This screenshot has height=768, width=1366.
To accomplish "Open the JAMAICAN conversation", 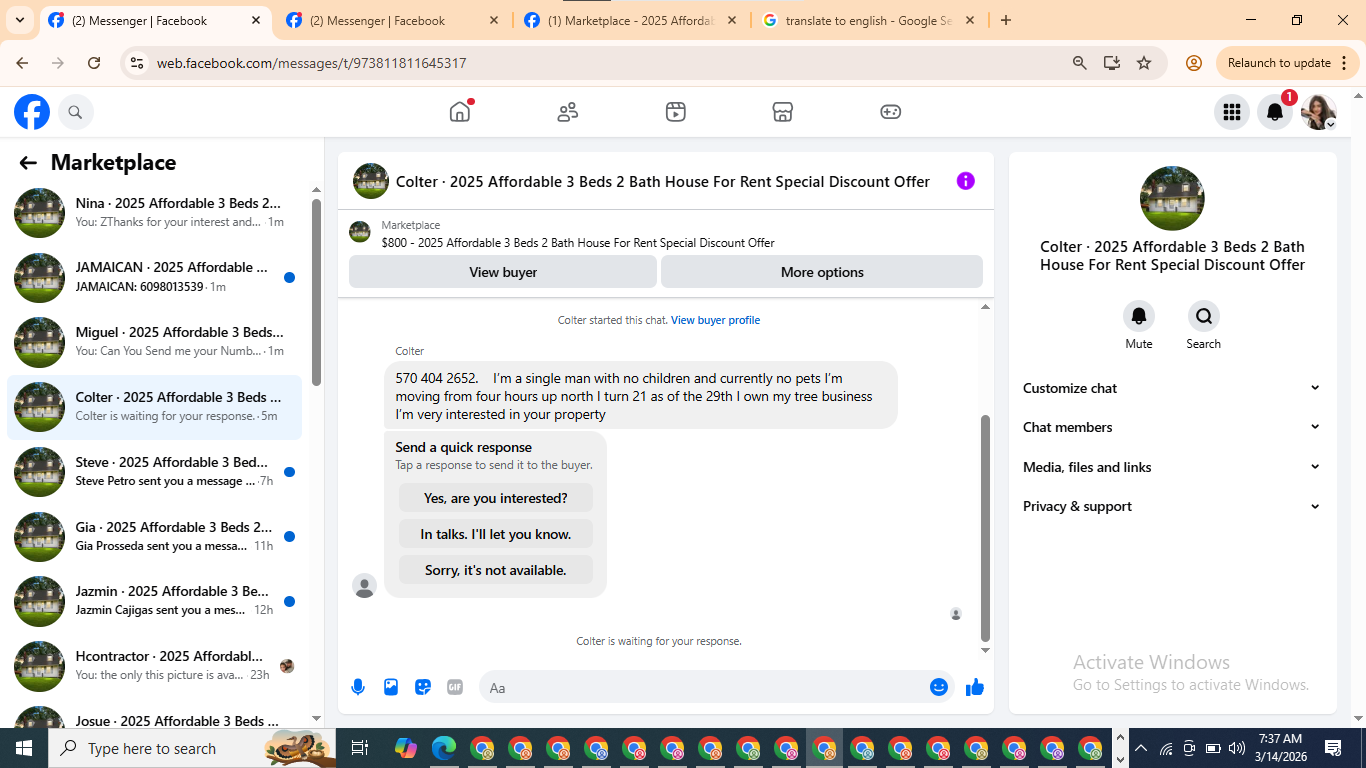I will click(154, 278).
